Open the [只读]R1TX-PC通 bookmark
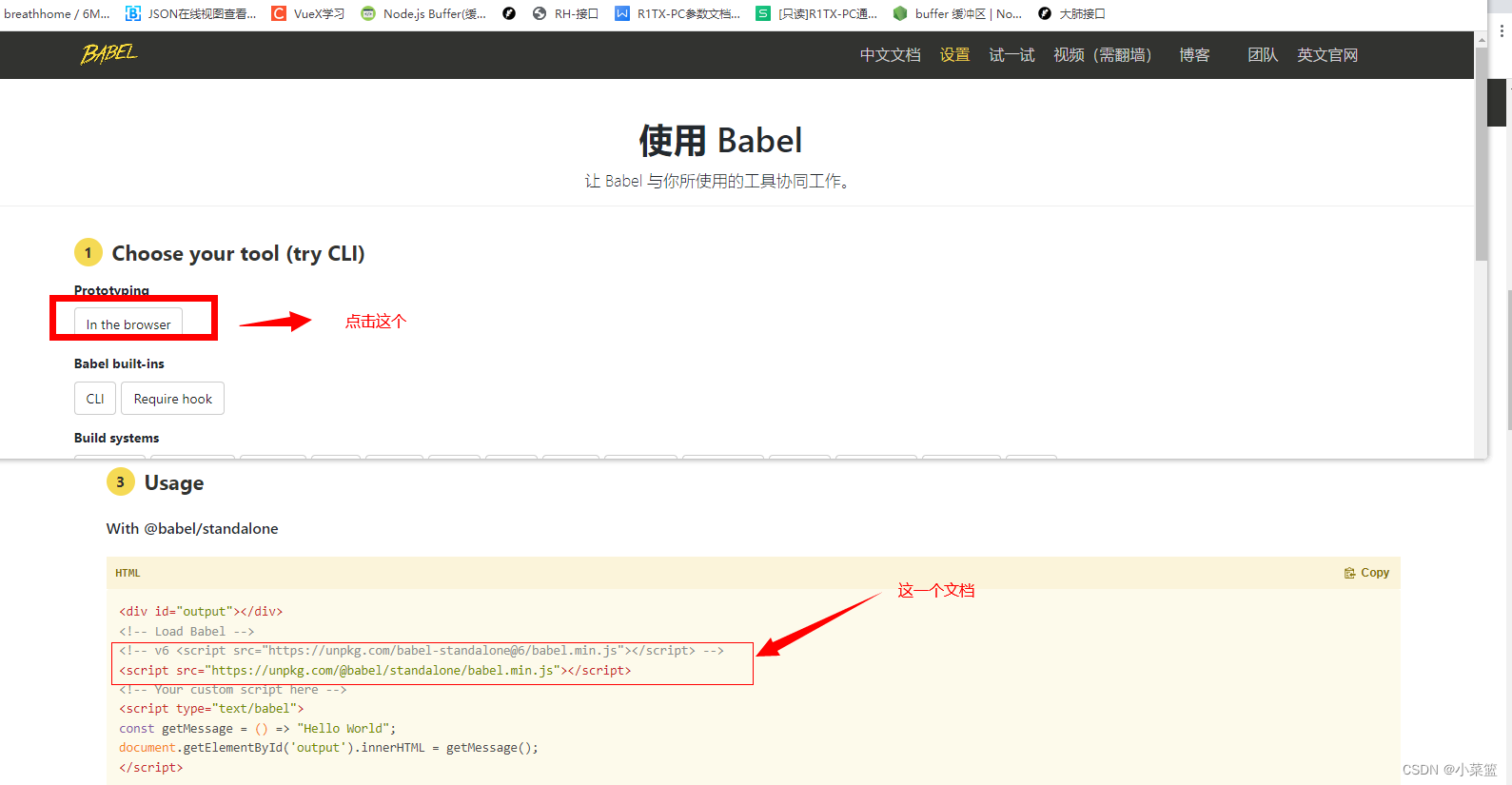Screen dimensions: 1512x785 tap(817, 13)
